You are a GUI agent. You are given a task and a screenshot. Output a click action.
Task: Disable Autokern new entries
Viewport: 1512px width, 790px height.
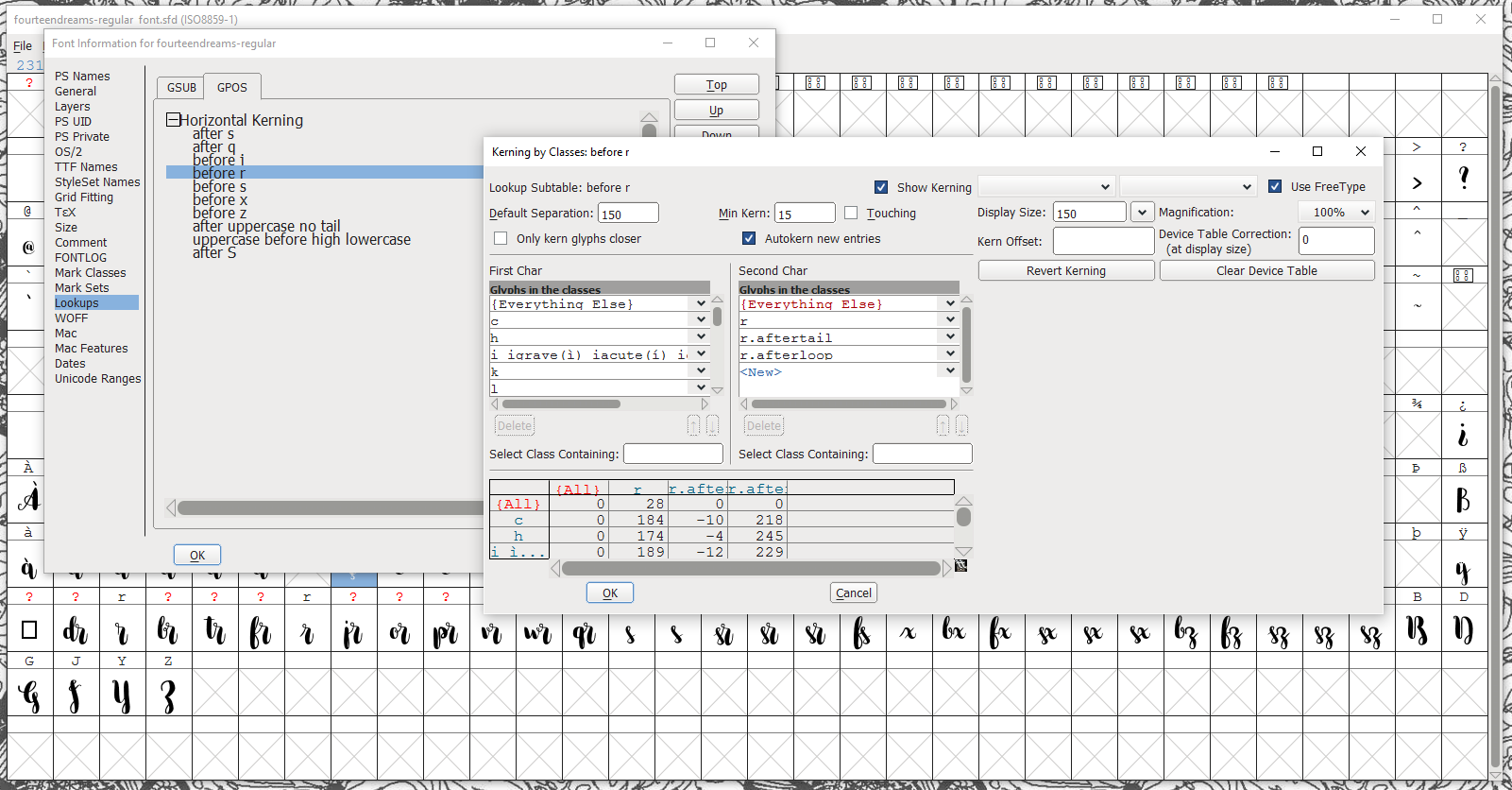click(749, 238)
